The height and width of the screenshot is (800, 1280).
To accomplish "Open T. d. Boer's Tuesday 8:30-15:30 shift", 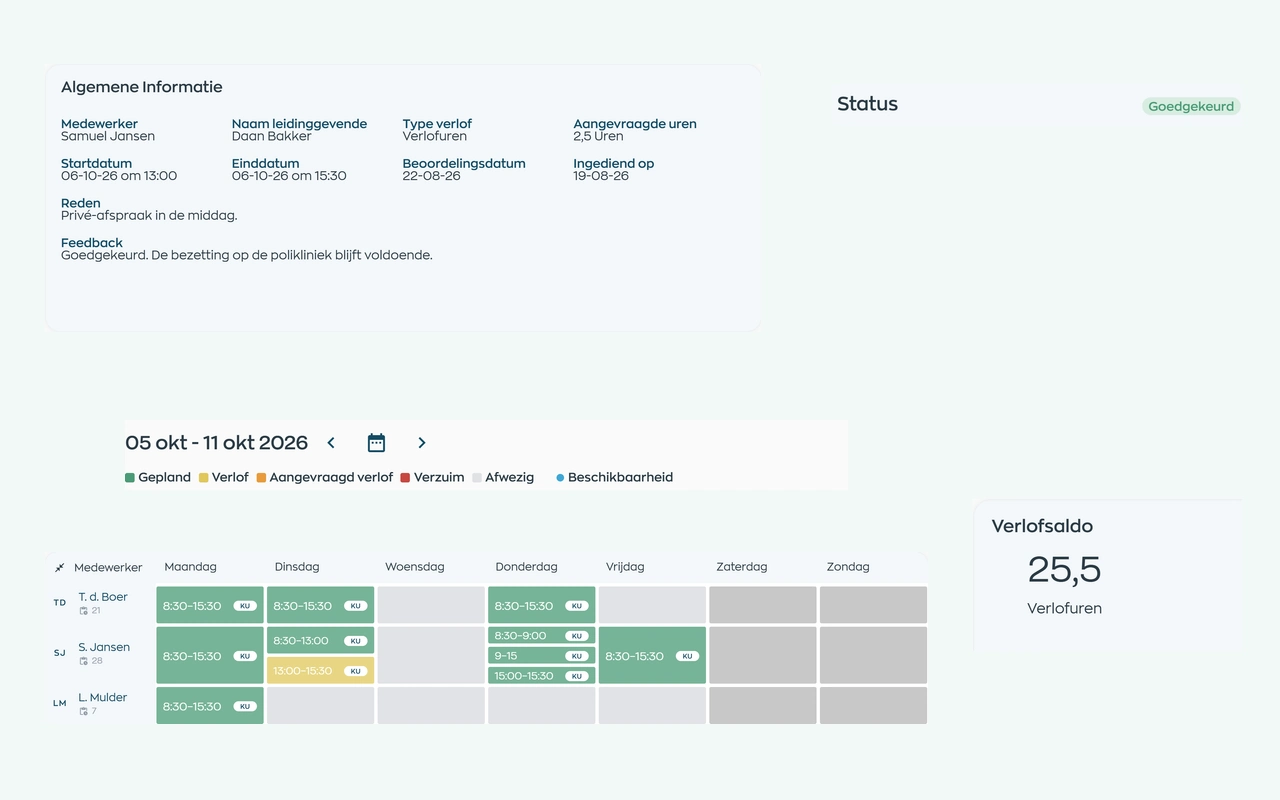I will click(320, 605).
